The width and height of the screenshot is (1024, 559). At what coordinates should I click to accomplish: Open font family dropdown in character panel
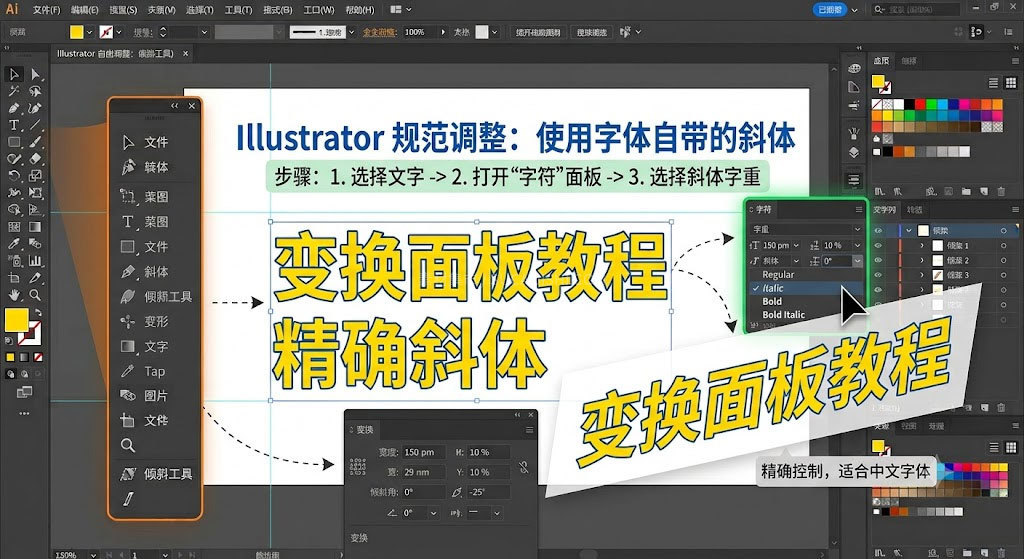coord(857,229)
